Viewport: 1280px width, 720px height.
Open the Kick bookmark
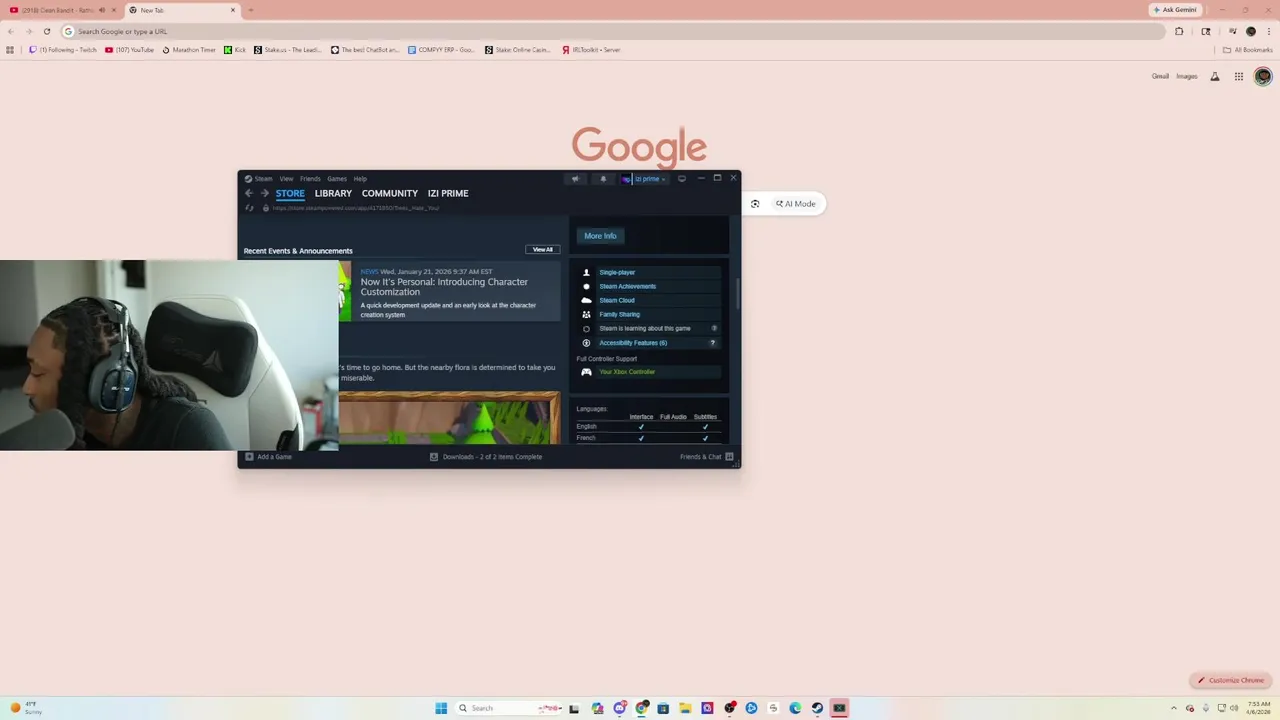click(235, 50)
